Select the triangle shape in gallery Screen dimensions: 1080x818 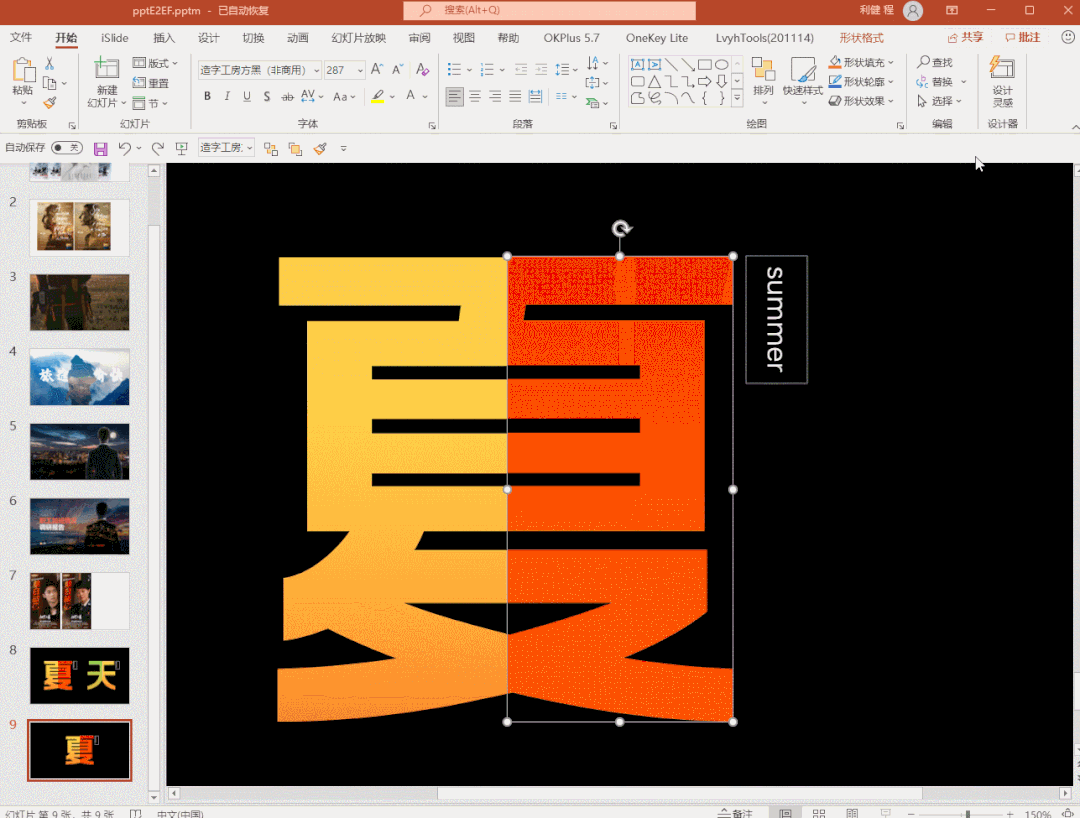pos(654,81)
